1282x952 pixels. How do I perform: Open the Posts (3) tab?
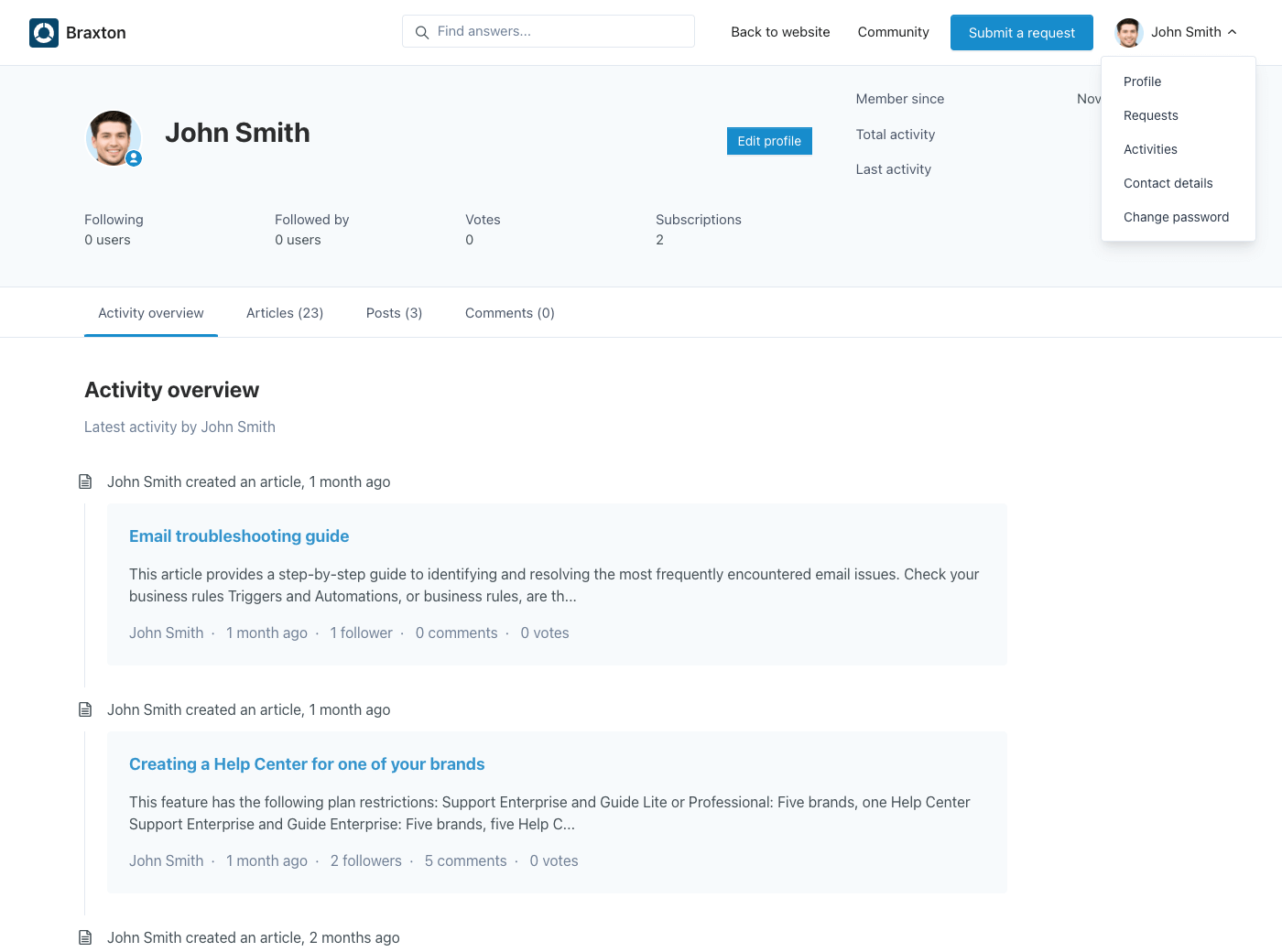coord(394,313)
